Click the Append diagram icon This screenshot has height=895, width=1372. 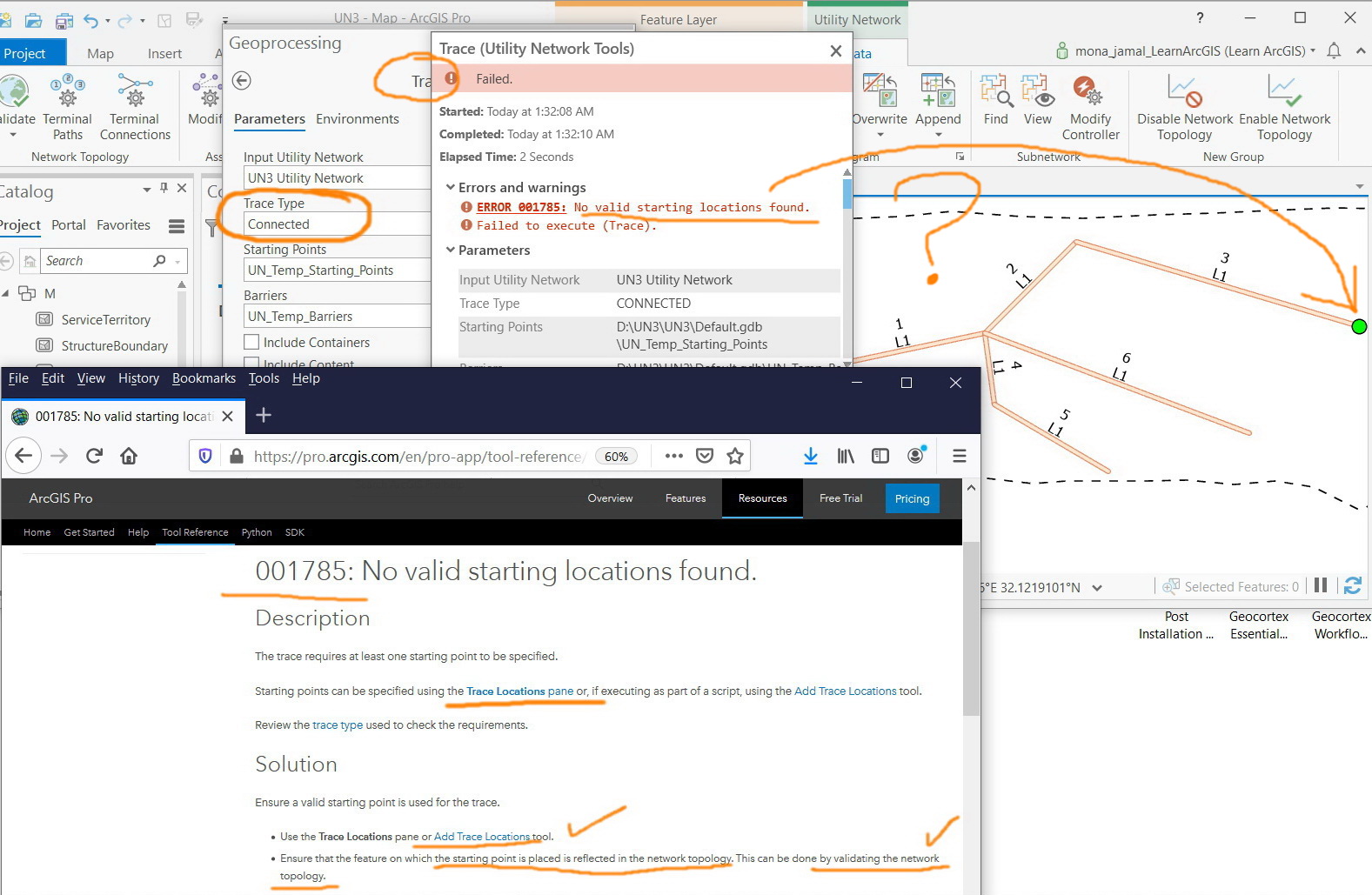pos(938,90)
